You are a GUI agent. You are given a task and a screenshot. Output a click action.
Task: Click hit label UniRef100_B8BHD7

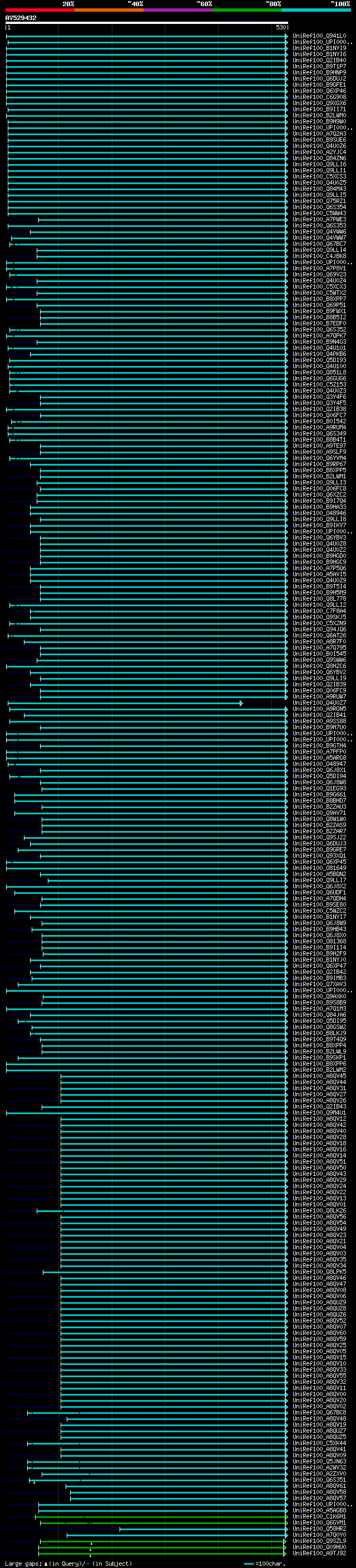(319, 801)
